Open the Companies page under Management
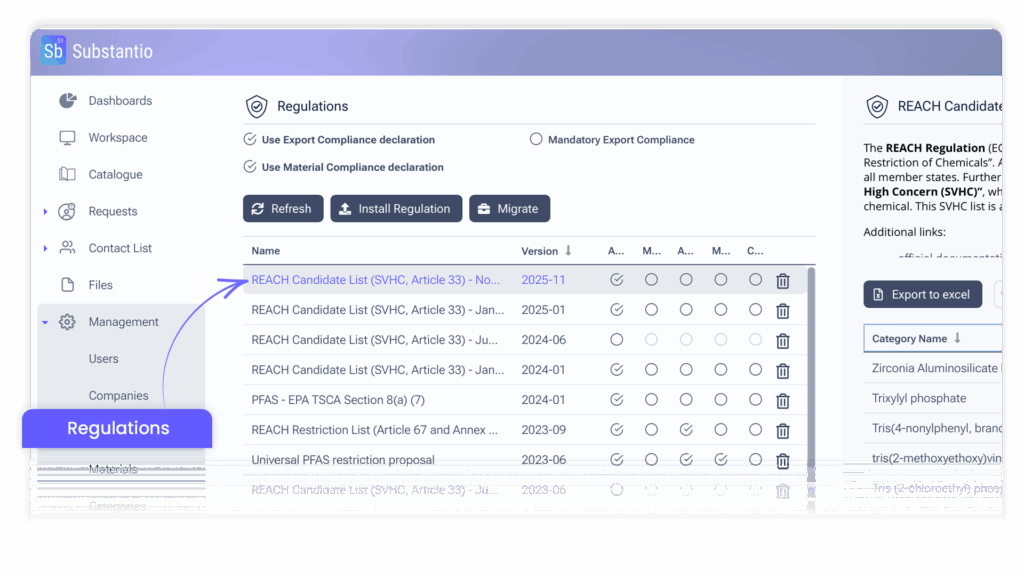 click(x=118, y=395)
